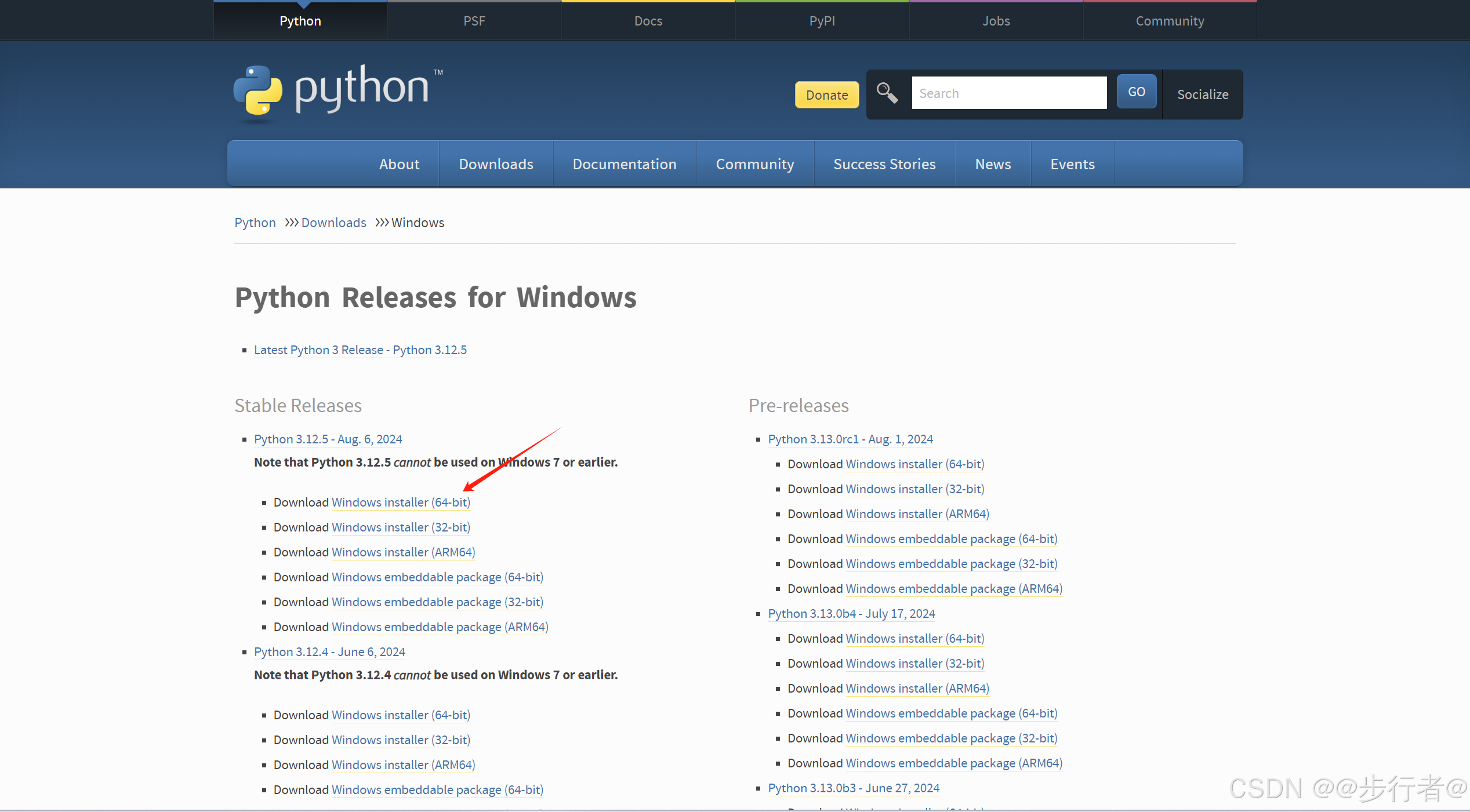Open the Docs top tab
The width and height of the screenshot is (1470, 812).
(x=648, y=21)
